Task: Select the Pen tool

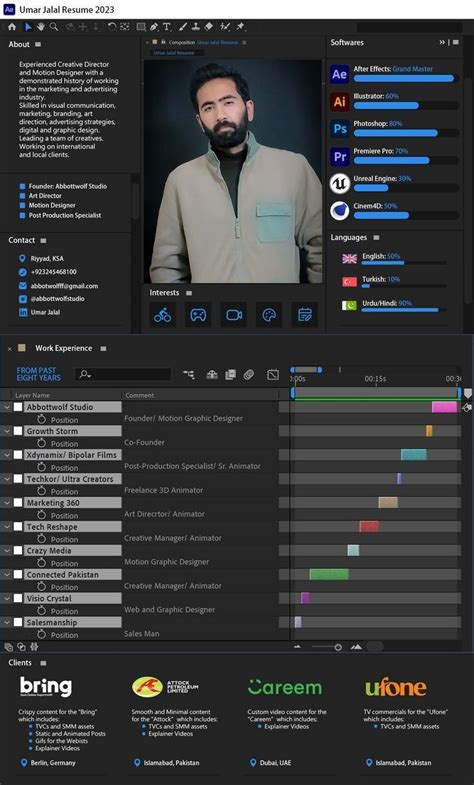Action: pyautogui.click(x=154, y=27)
